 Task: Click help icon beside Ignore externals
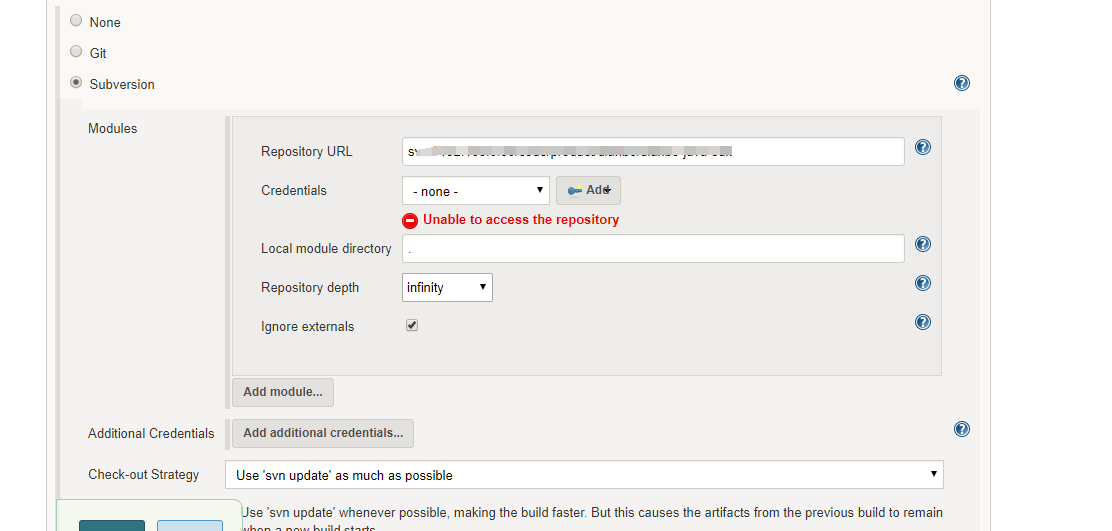point(923,322)
